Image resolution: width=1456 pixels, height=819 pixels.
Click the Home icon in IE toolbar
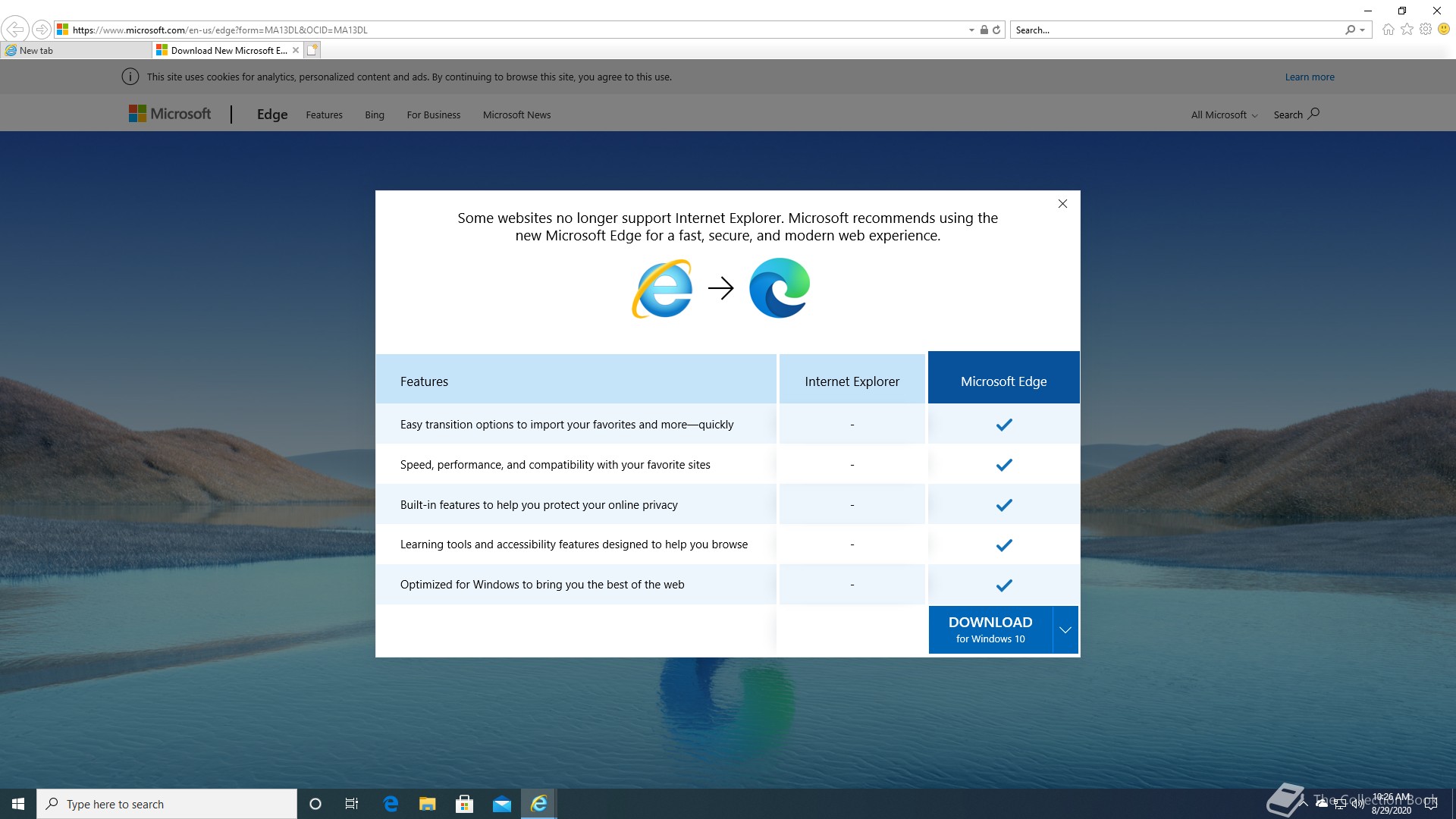pos(1388,30)
